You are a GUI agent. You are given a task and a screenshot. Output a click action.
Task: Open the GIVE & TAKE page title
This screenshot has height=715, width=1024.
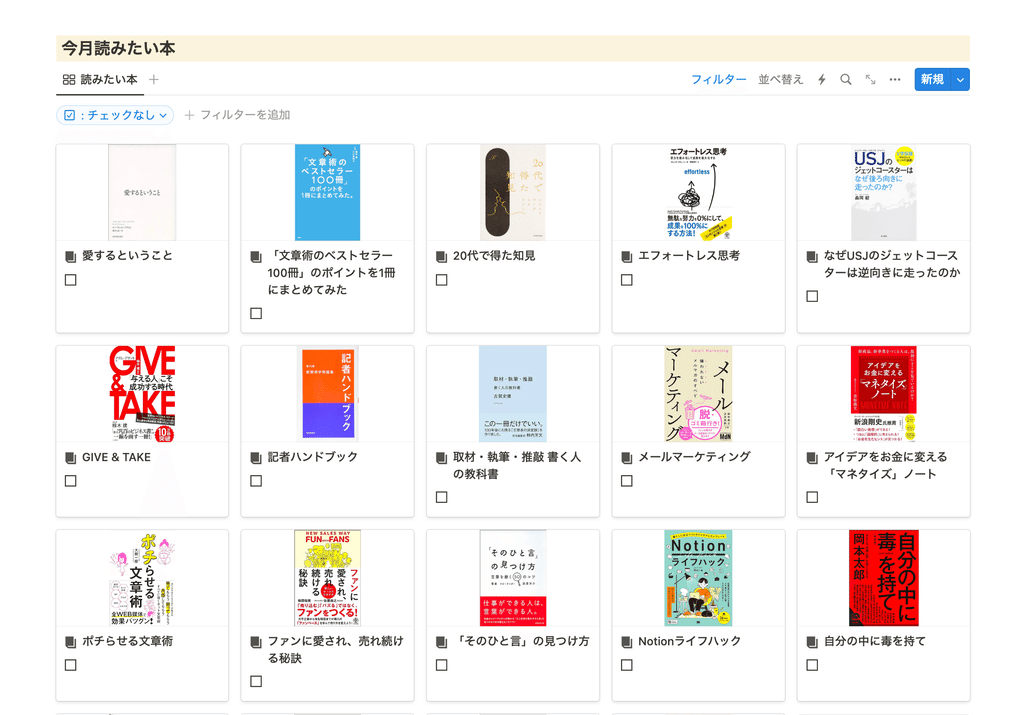tap(116, 457)
